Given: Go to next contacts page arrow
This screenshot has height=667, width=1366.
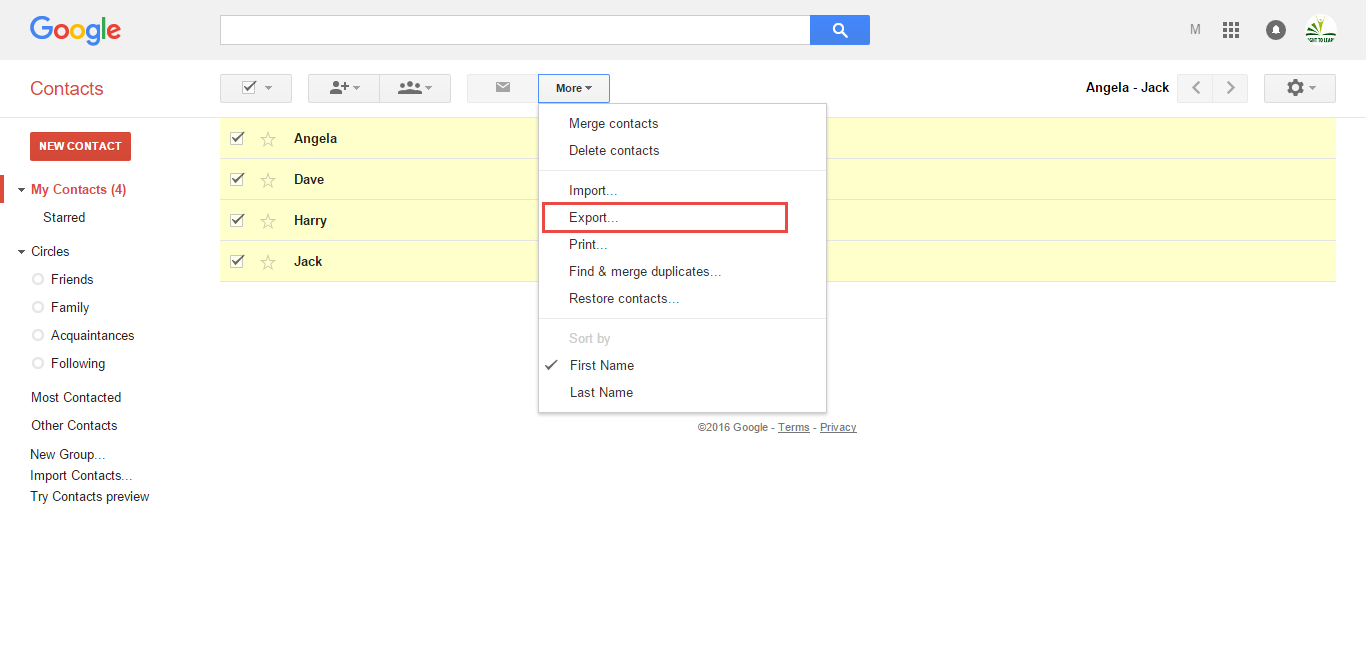Looking at the screenshot, I should [x=1230, y=88].
